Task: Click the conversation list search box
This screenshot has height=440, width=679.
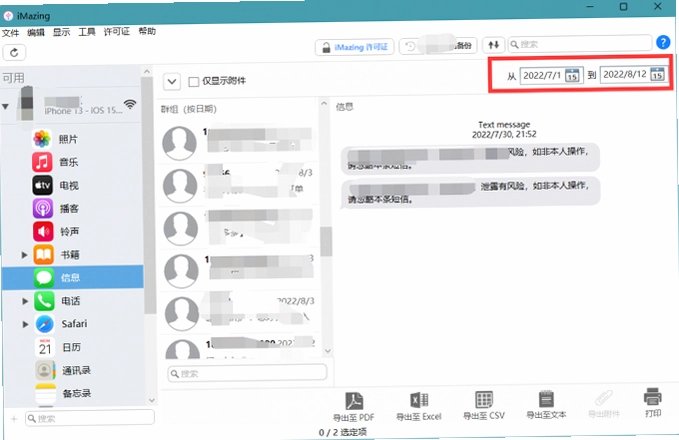Action: 247,372
